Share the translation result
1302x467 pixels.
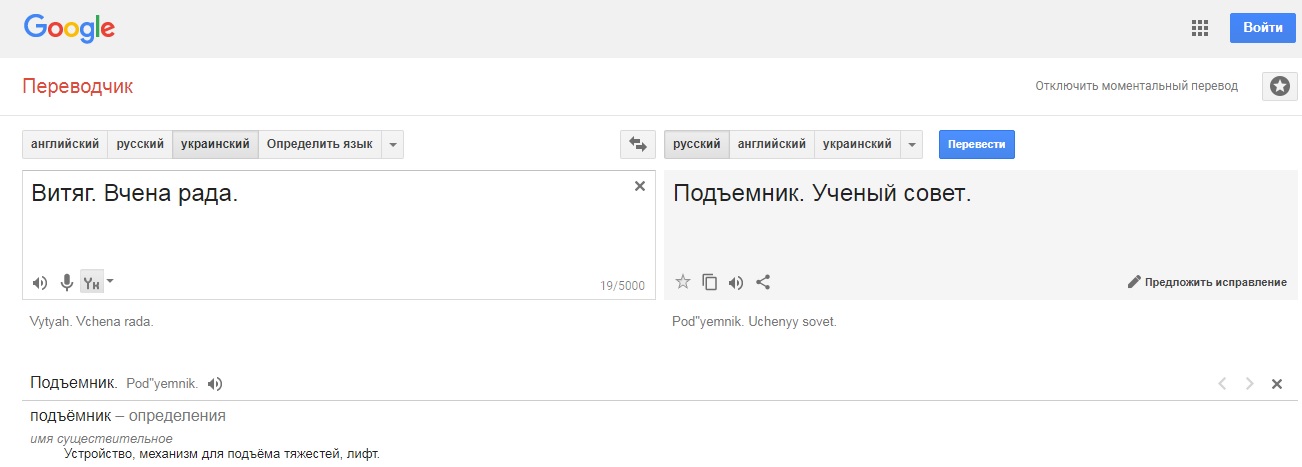coord(763,282)
